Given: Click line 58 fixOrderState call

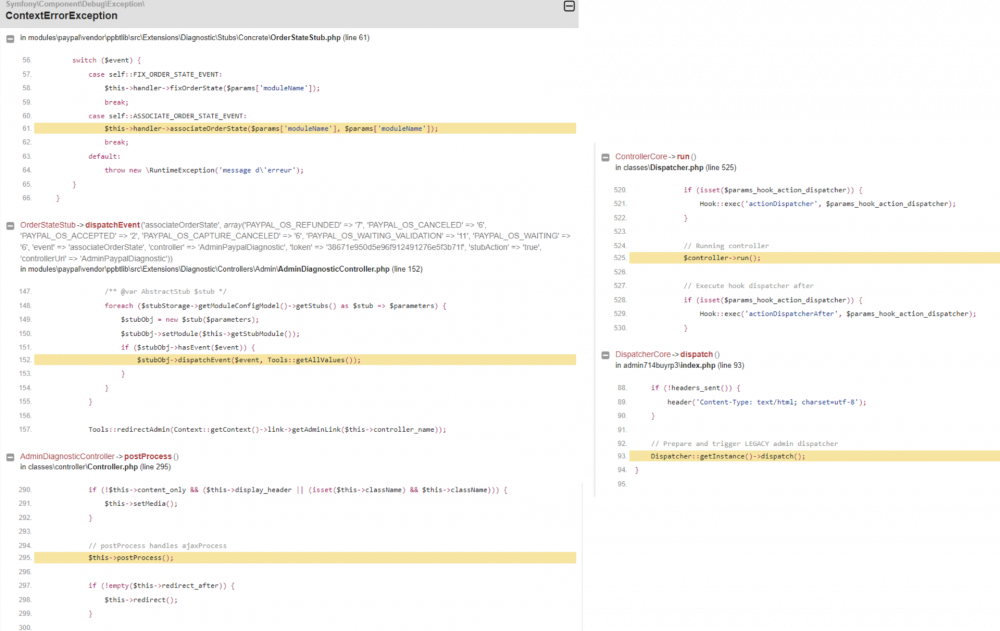Looking at the screenshot, I should tap(212, 88).
